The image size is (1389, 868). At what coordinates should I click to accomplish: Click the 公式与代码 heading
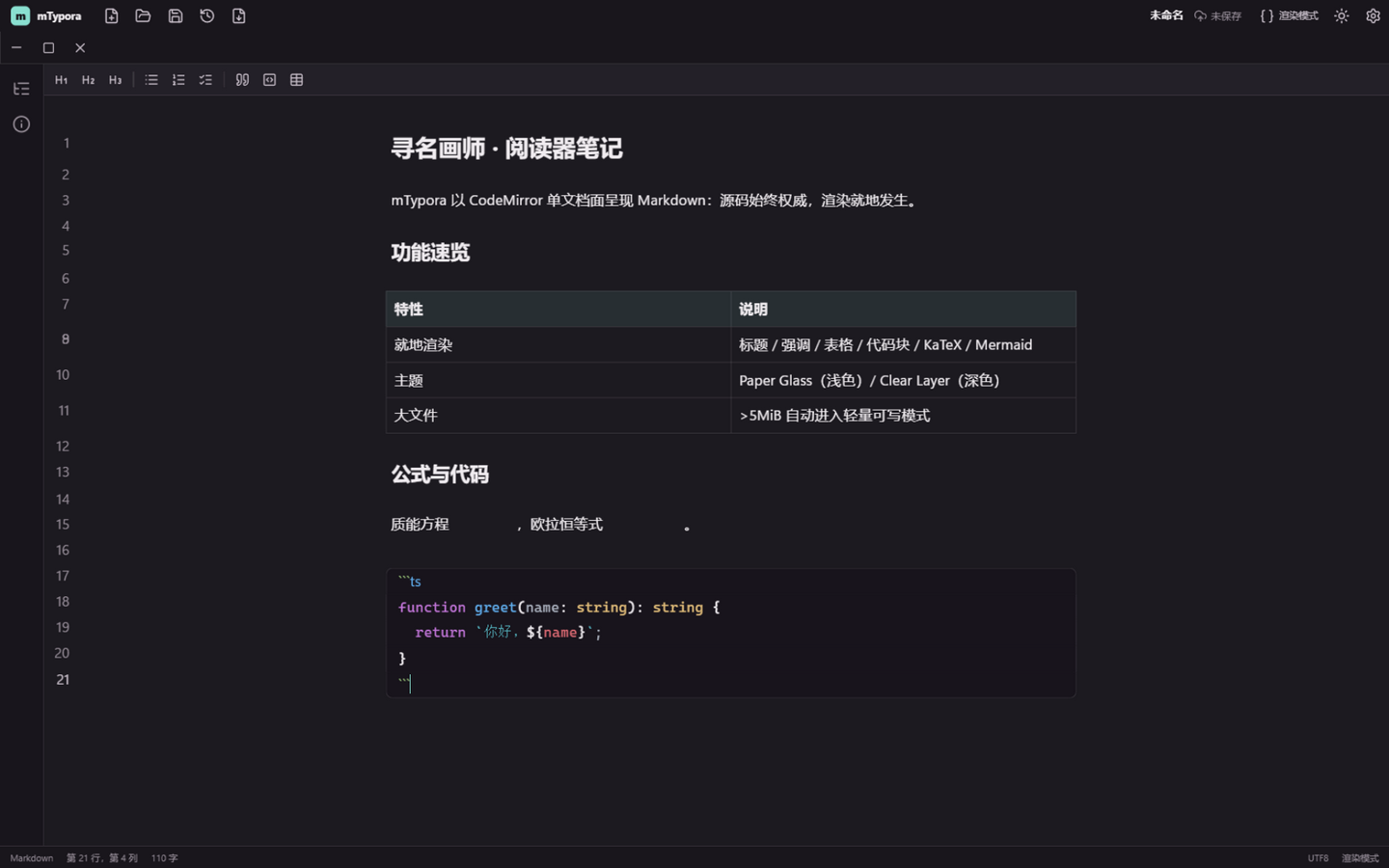[x=440, y=475]
